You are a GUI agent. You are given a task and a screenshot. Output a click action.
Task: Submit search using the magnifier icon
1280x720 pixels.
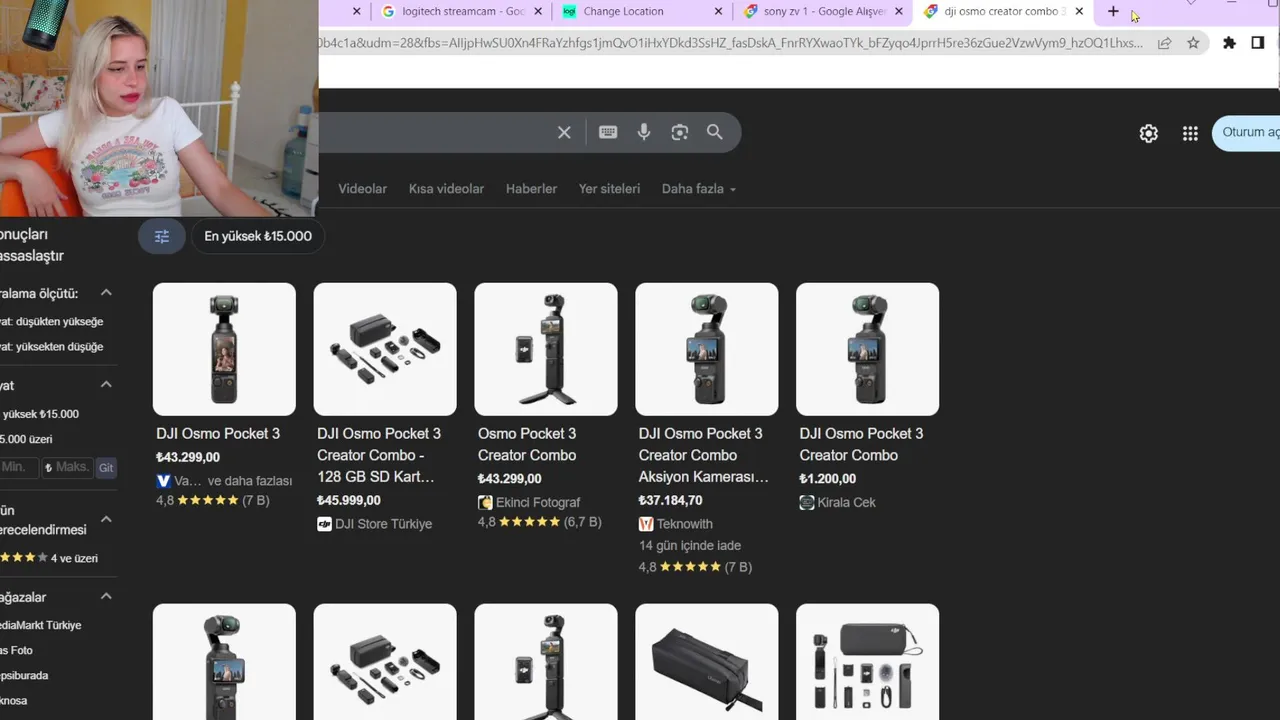coord(715,132)
